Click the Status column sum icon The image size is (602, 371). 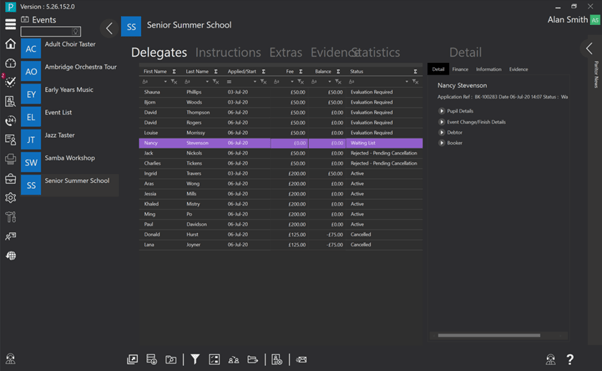pyautogui.click(x=415, y=71)
